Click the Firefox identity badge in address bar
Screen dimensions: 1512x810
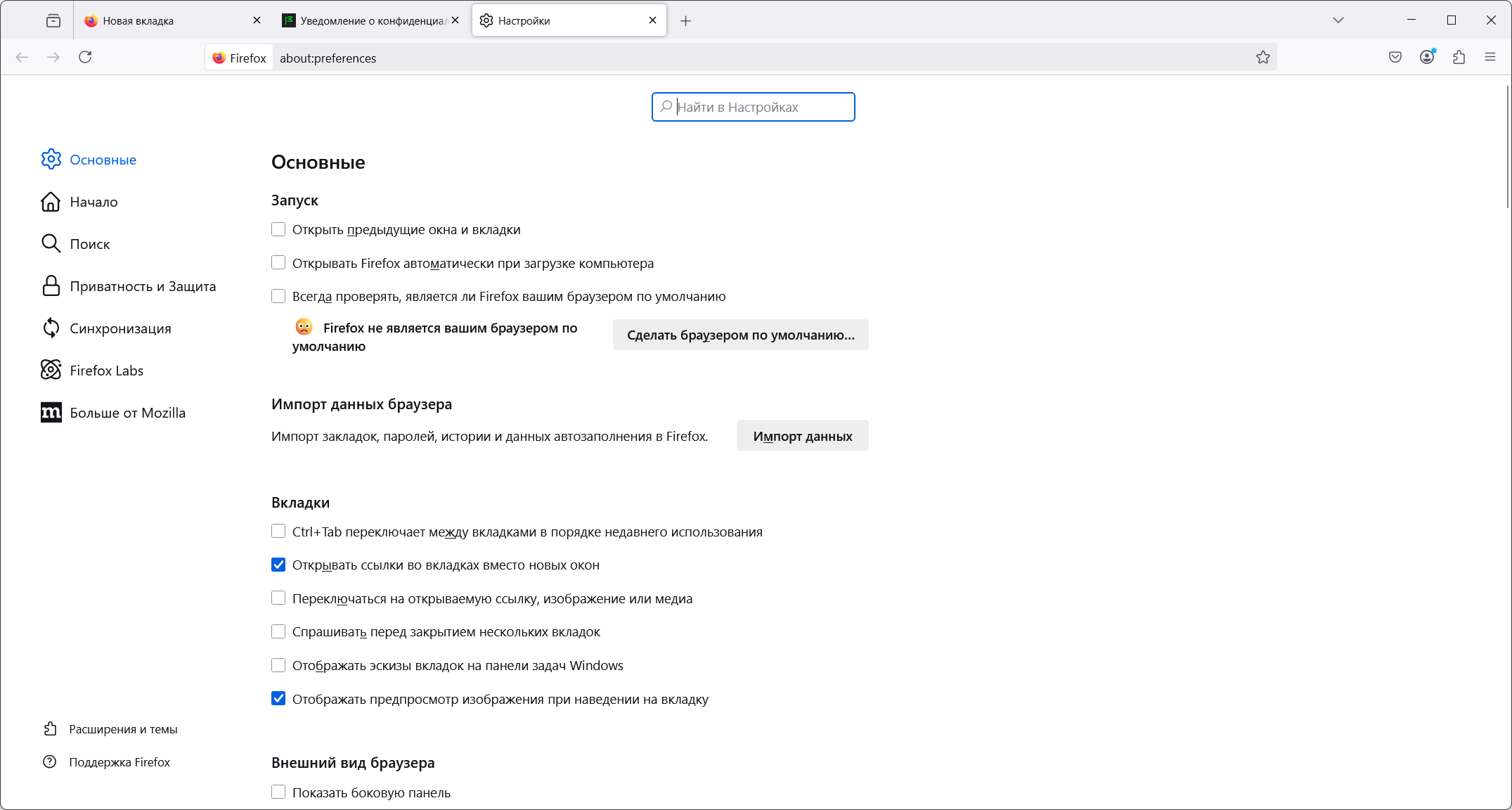click(x=240, y=58)
